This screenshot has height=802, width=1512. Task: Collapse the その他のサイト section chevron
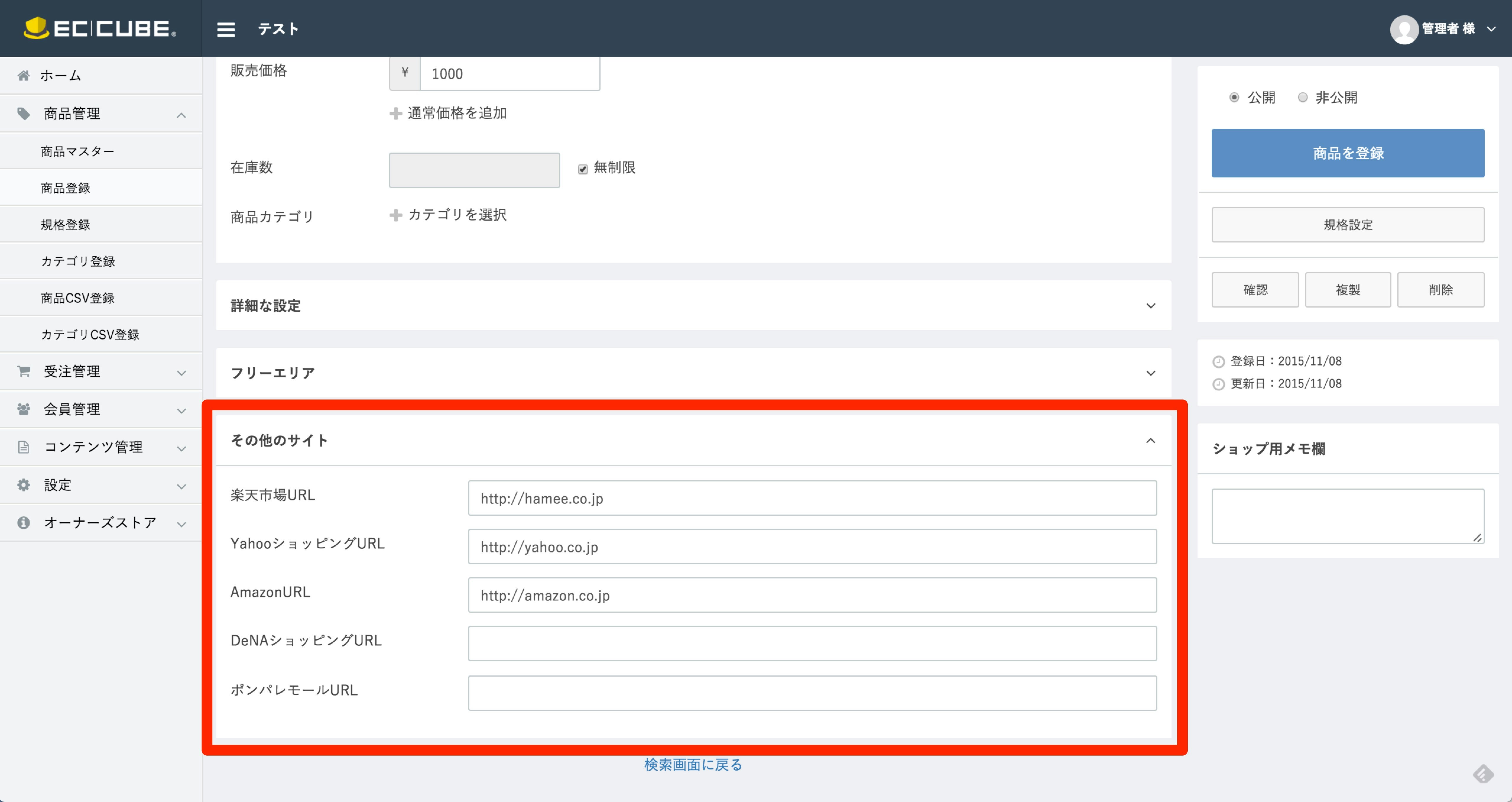1151,440
